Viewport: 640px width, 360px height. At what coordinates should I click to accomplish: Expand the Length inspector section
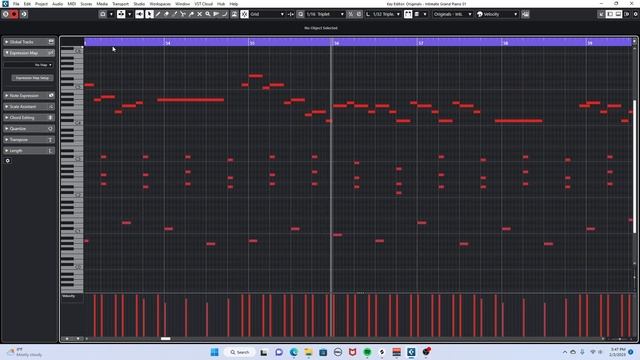(x=7, y=151)
